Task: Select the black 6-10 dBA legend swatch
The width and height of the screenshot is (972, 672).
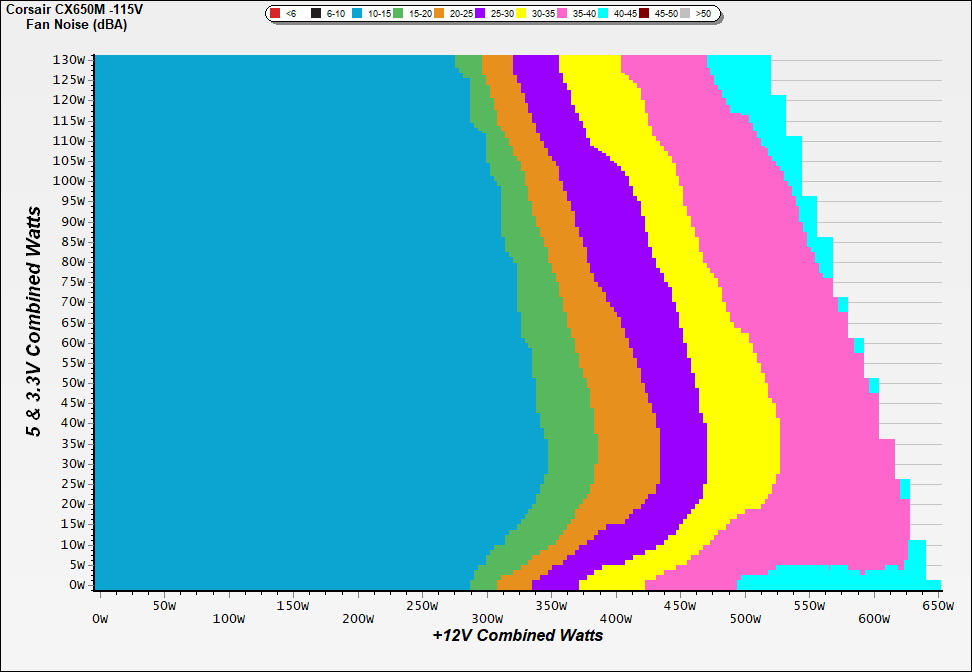Action: [316, 14]
